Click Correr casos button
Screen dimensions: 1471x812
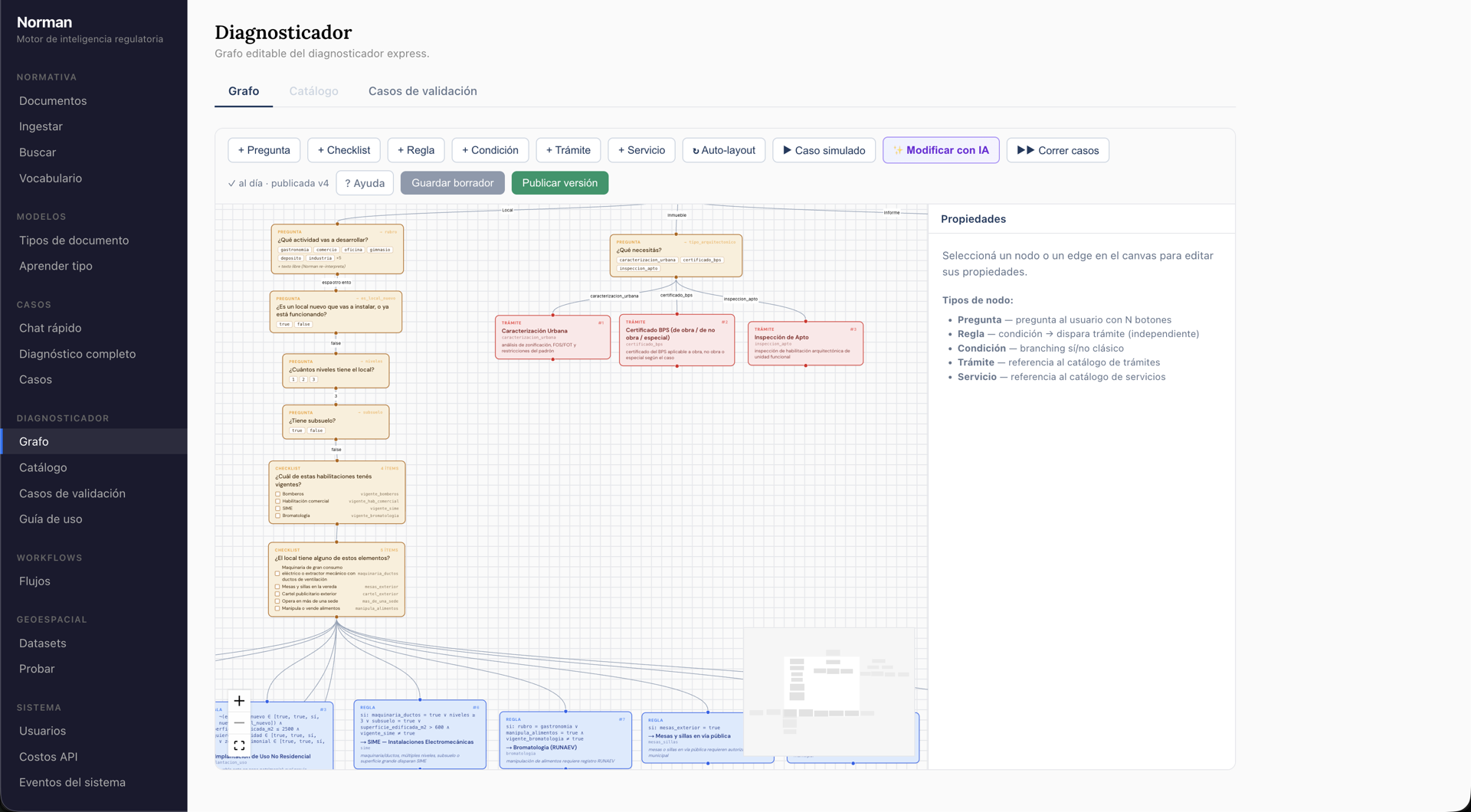pos(1058,150)
